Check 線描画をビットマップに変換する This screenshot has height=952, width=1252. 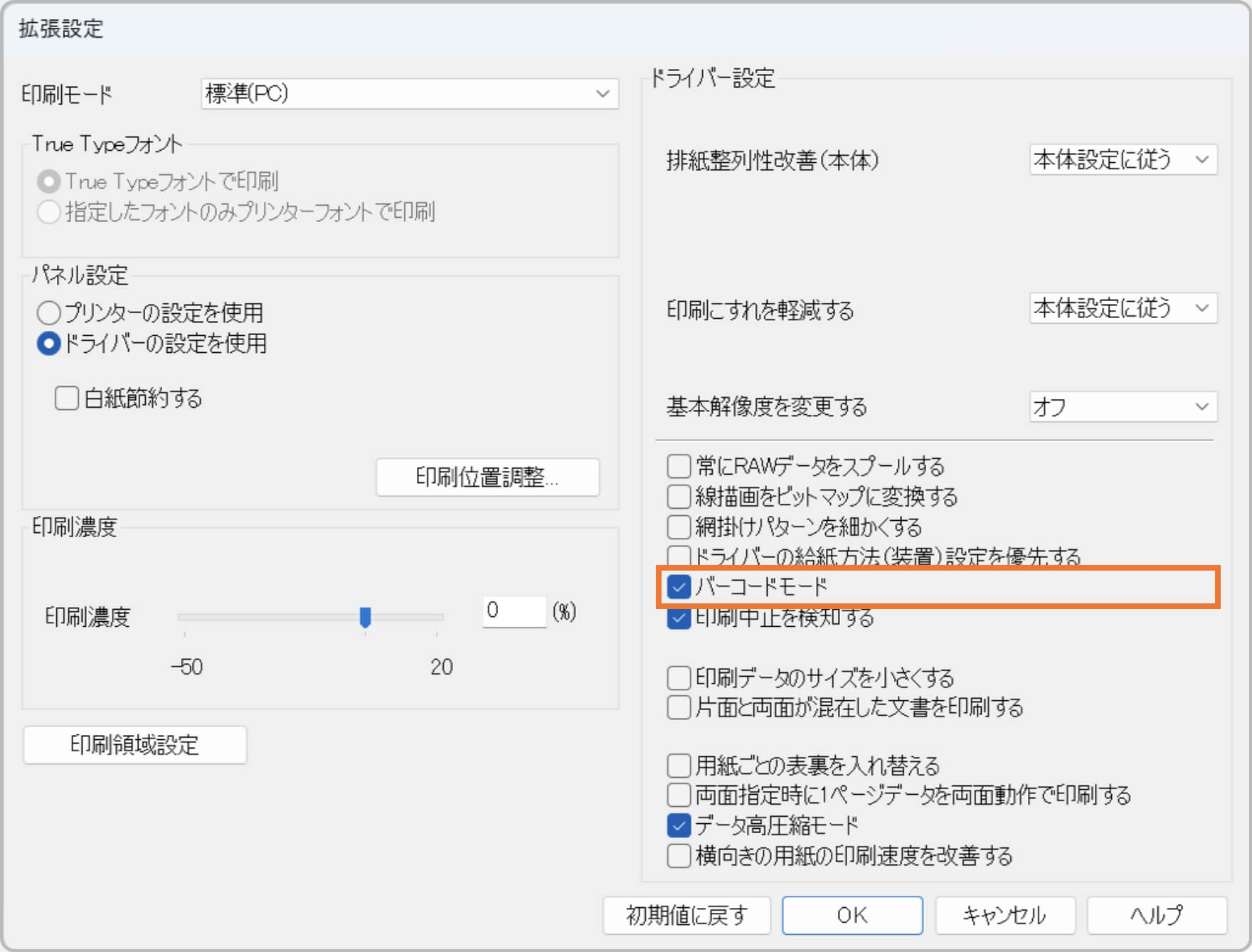(678, 496)
